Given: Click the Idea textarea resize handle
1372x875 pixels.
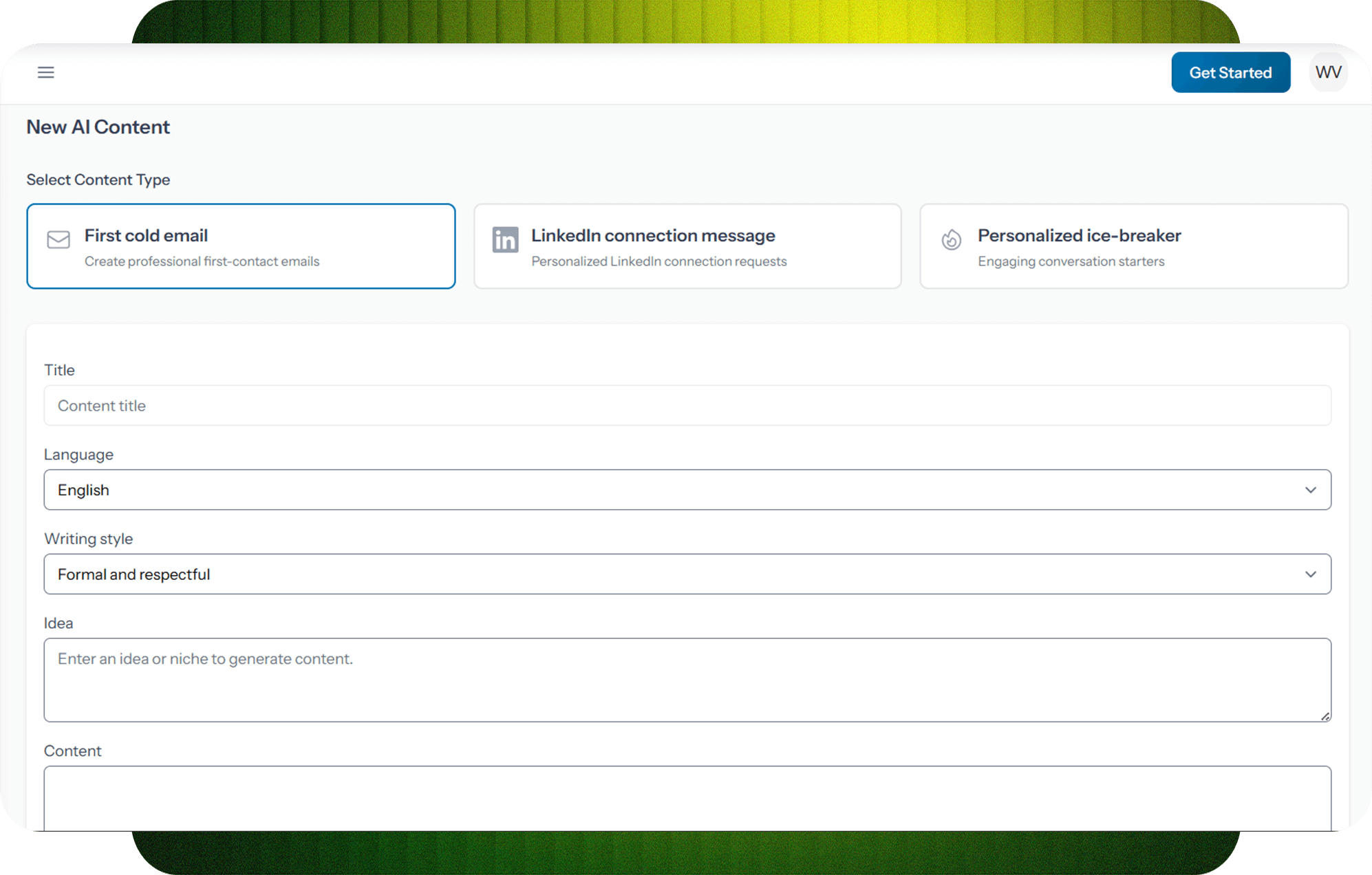Looking at the screenshot, I should [1325, 715].
